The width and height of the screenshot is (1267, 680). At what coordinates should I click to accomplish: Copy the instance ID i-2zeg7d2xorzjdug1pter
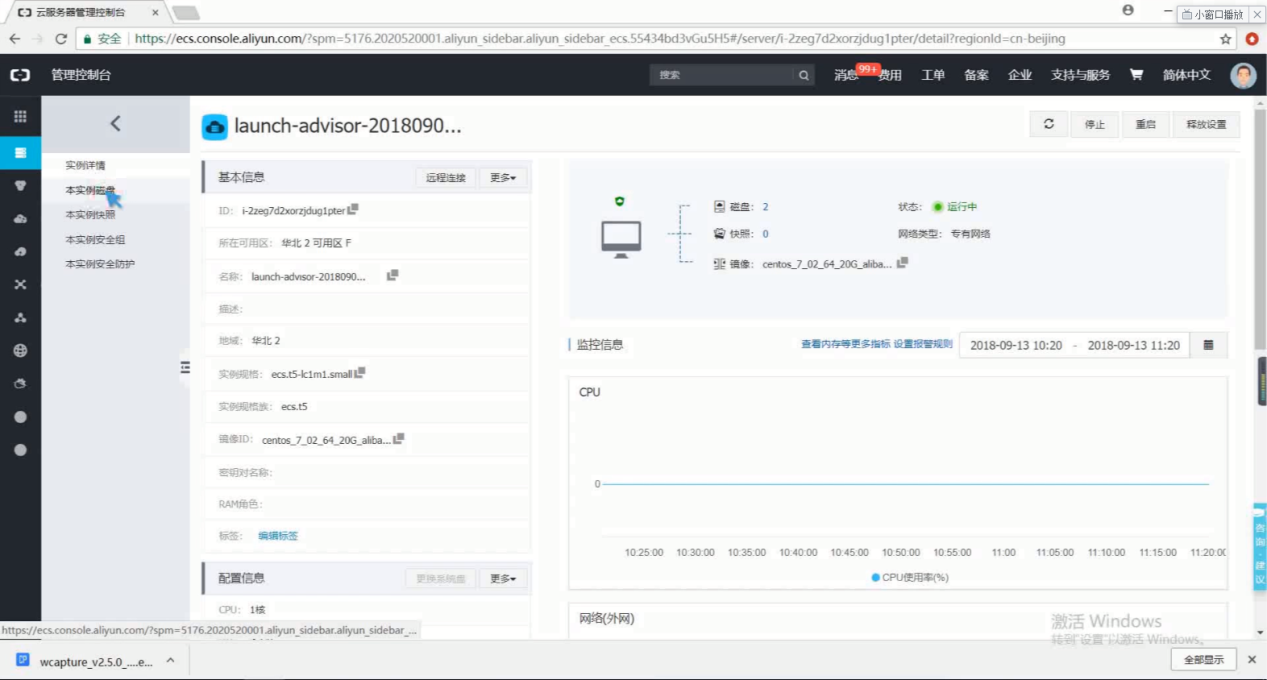[x=353, y=210]
